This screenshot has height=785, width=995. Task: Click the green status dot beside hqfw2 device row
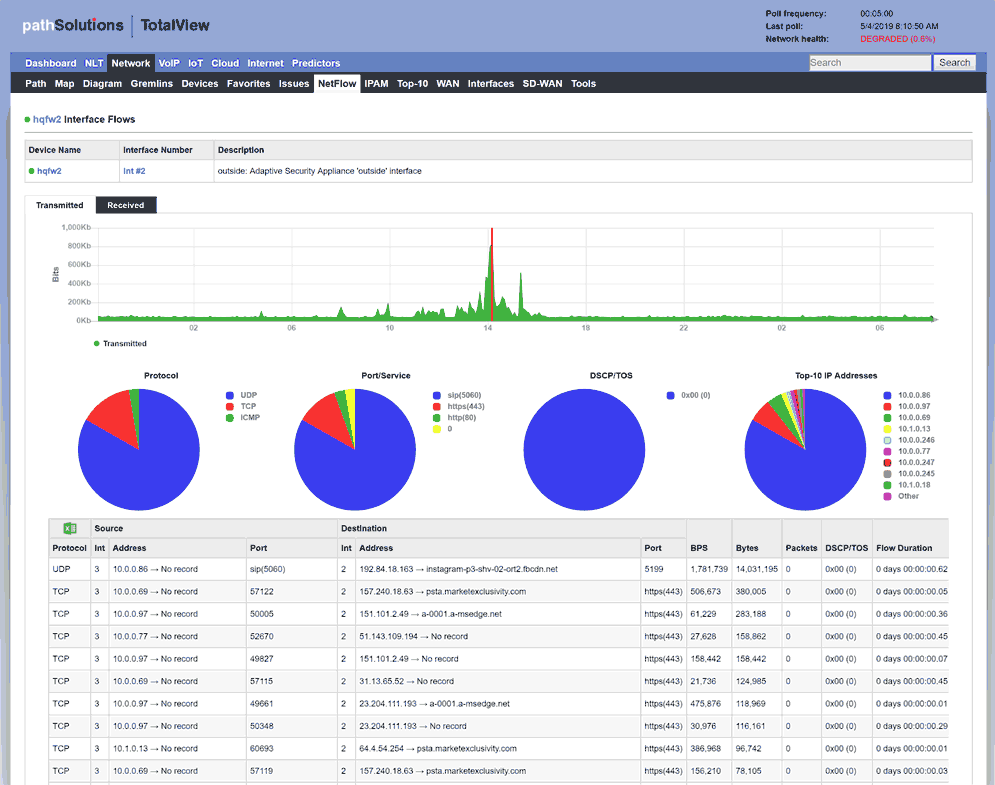point(32,171)
